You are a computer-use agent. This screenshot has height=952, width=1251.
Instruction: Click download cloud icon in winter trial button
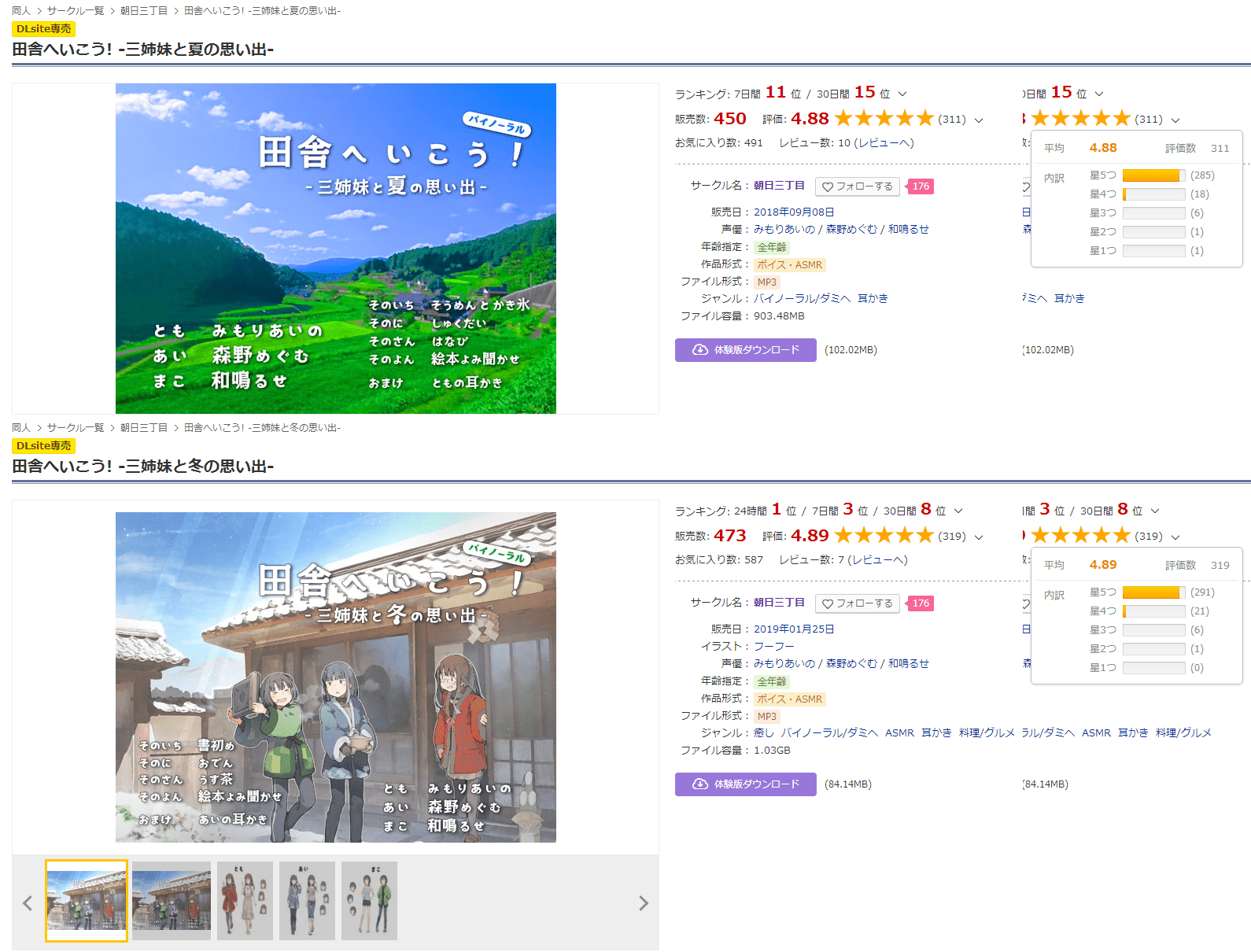click(699, 784)
